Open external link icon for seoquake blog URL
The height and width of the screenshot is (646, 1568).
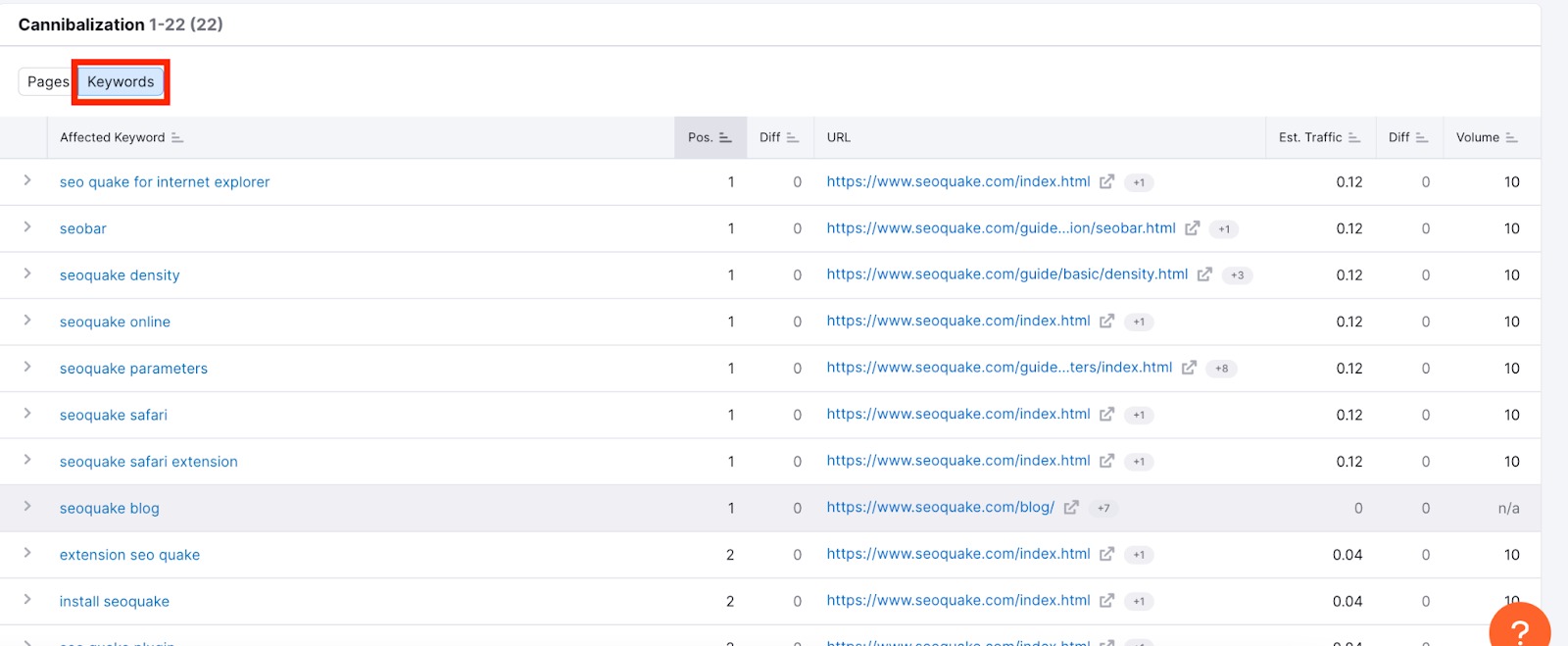coord(1071,508)
